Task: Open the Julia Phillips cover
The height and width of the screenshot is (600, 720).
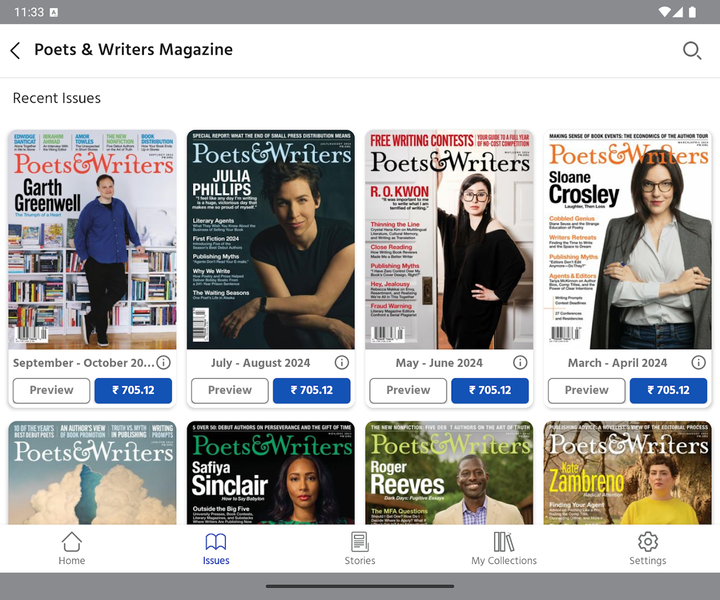Action: 270,240
